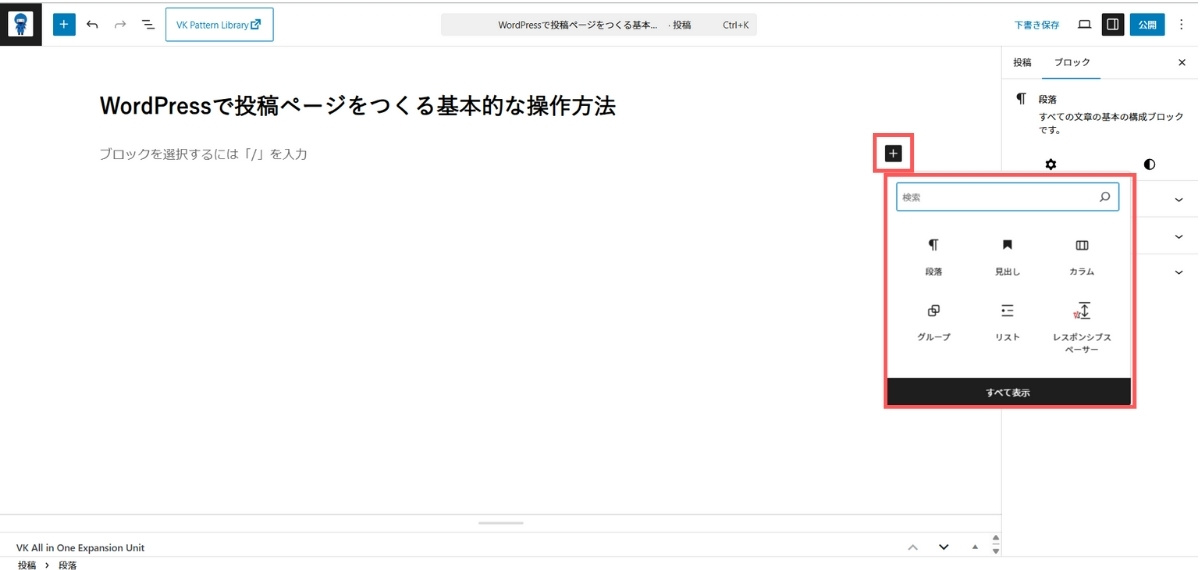Viewport: 1200px width, 570px height.
Task: Click the meta box scrollbar up arrow
Action: 996,539
